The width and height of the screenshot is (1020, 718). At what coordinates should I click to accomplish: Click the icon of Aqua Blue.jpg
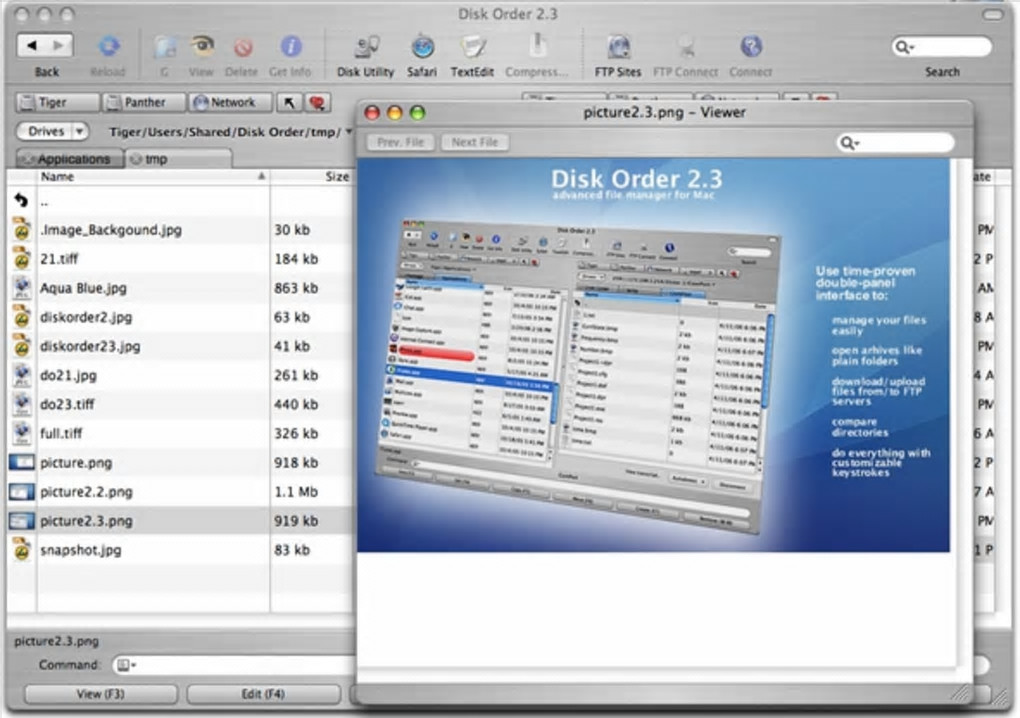(21, 287)
